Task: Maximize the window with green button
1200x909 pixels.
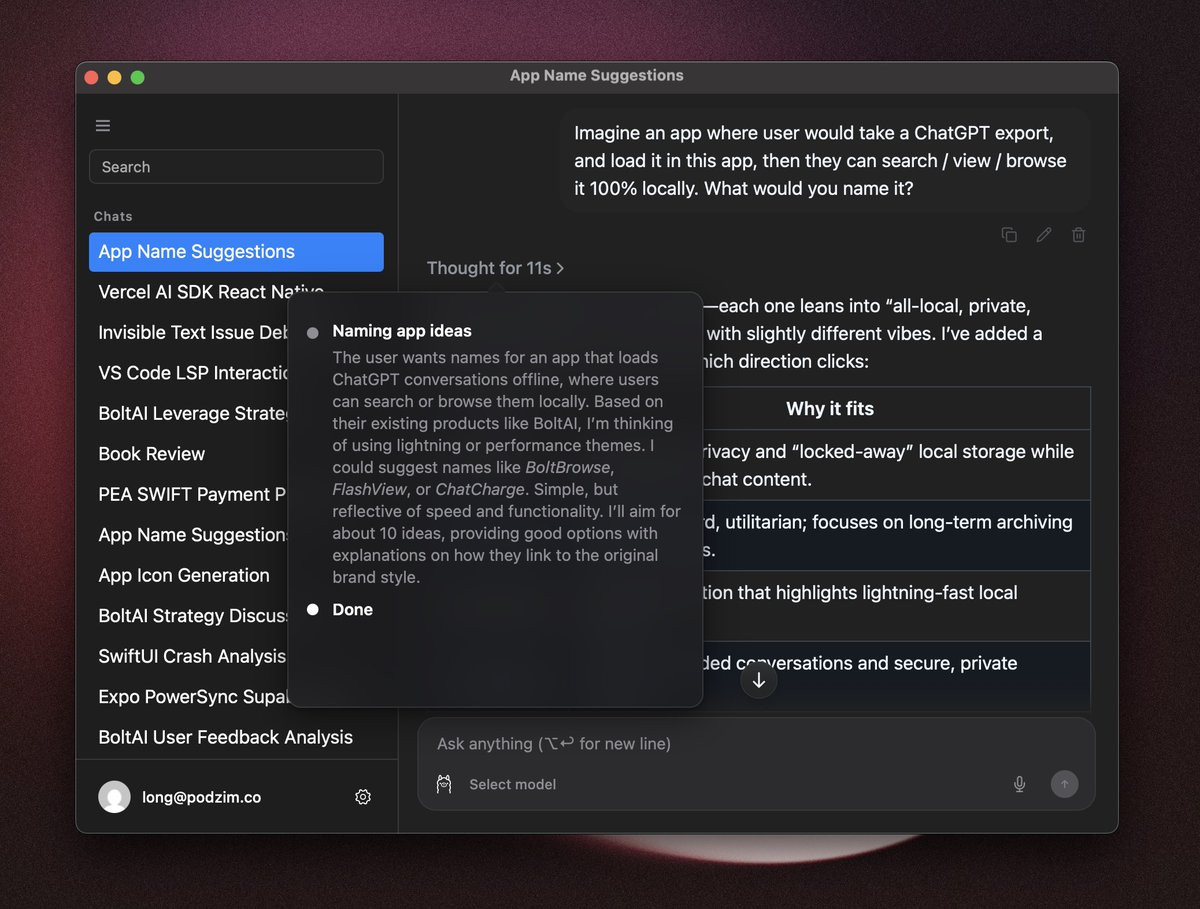Action: 138,77
